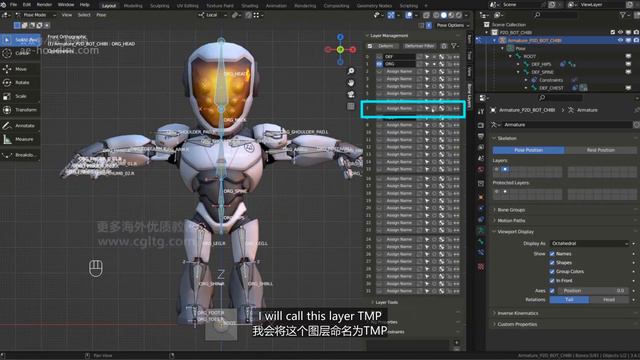
Task: Choose the Annotate tool
Action: coord(20,126)
